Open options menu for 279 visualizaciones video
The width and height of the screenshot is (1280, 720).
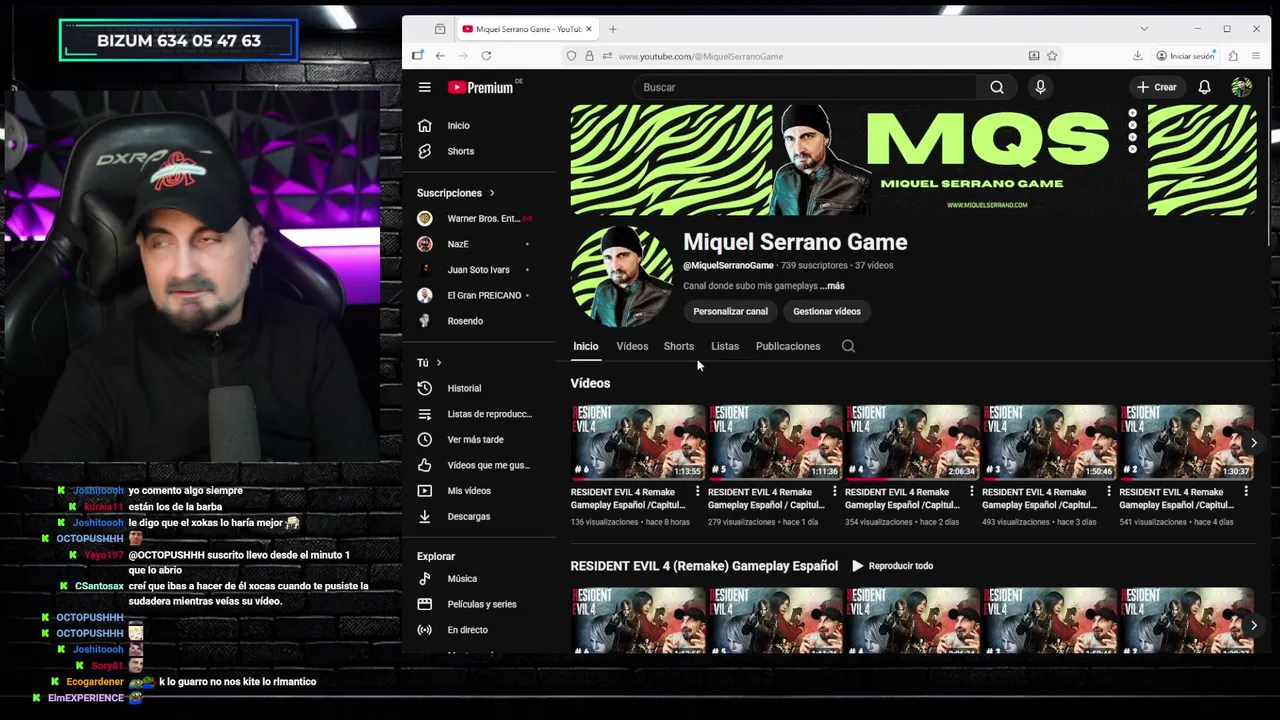point(834,492)
